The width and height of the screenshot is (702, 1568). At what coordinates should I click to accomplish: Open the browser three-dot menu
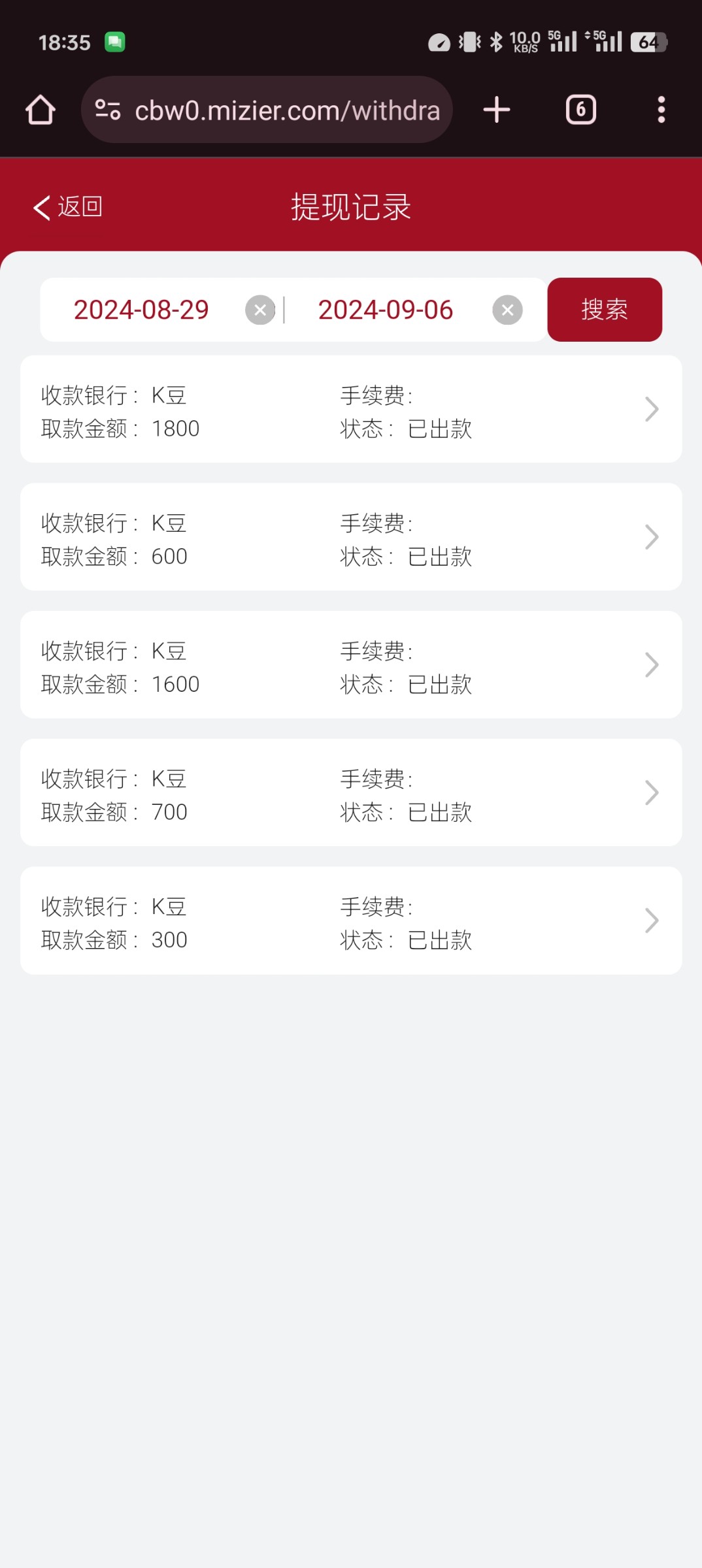pyautogui.click(x=661, y=110)
